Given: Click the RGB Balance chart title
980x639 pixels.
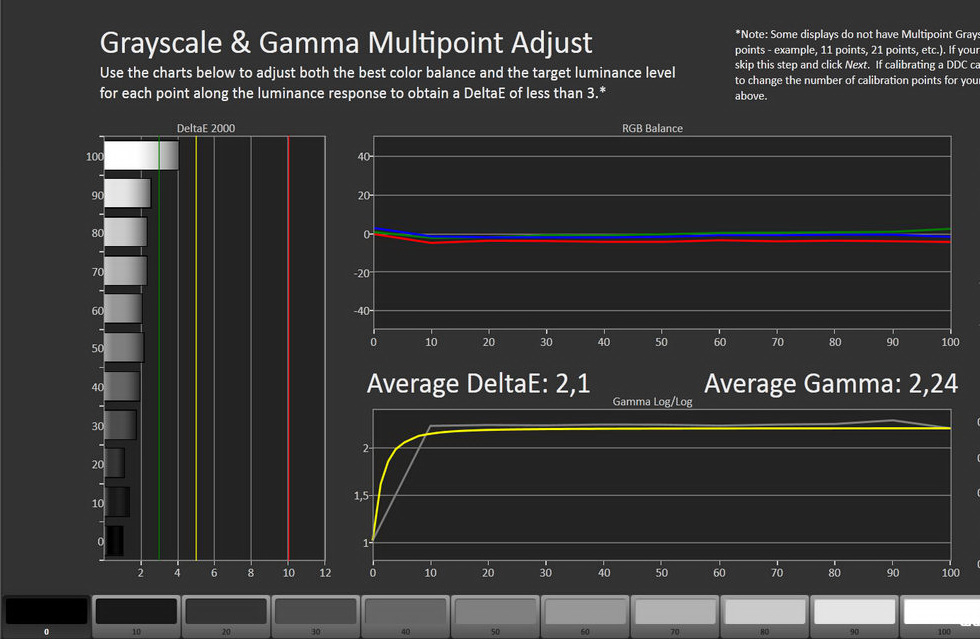Looking at the screenshot, I should pos(652,128).
